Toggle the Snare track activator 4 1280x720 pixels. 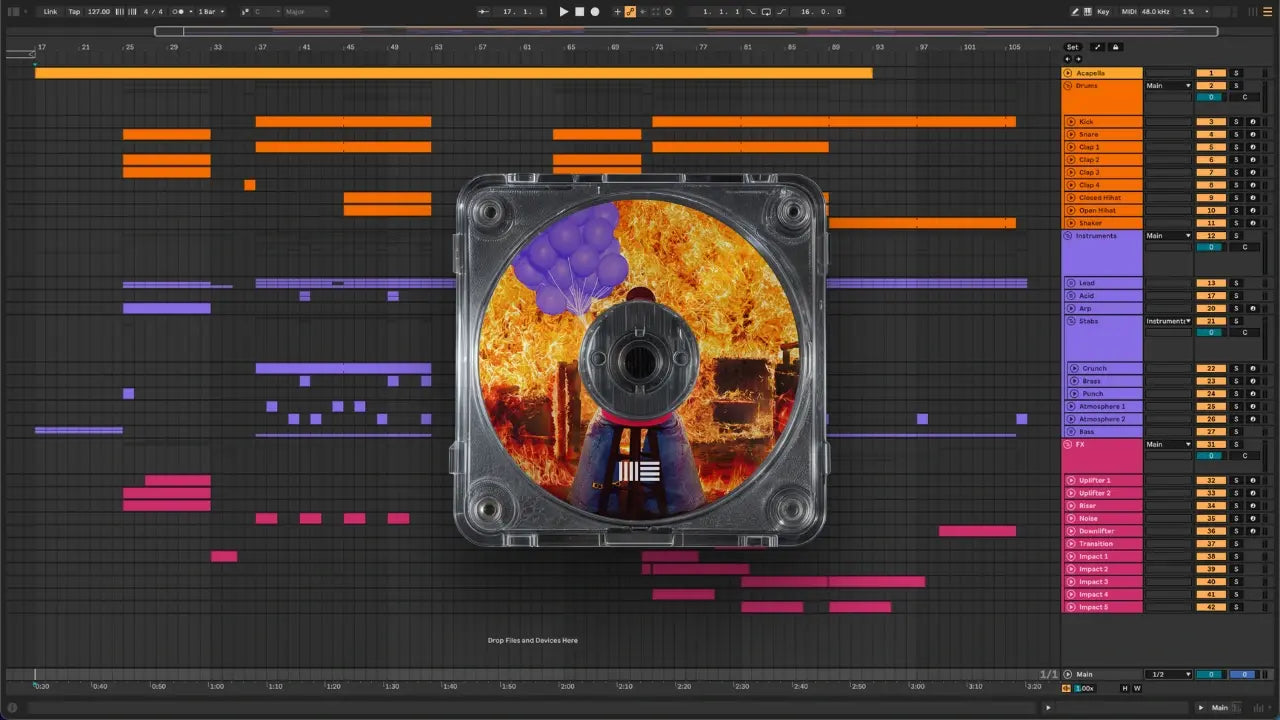click(1210, 134)
